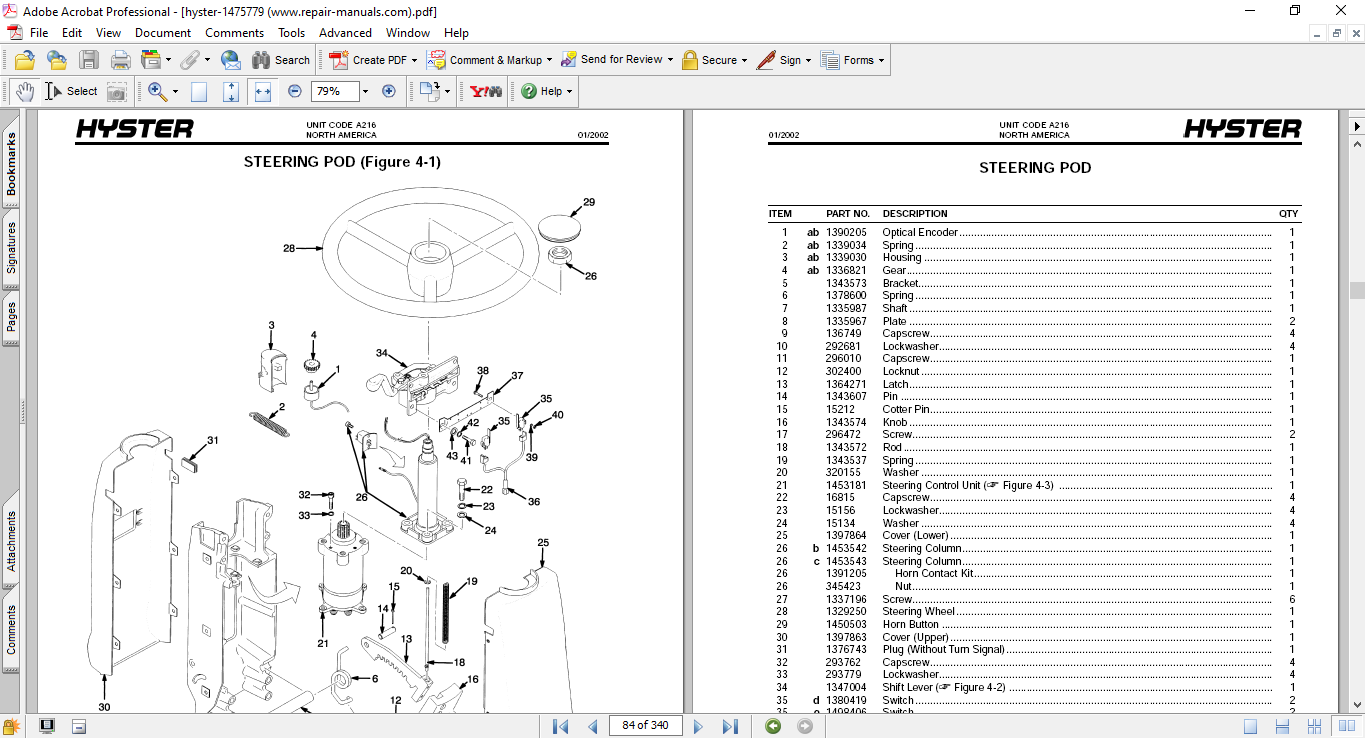Click the Search button
Viewport: 1365px width, 738px height.
click(281, 60)
